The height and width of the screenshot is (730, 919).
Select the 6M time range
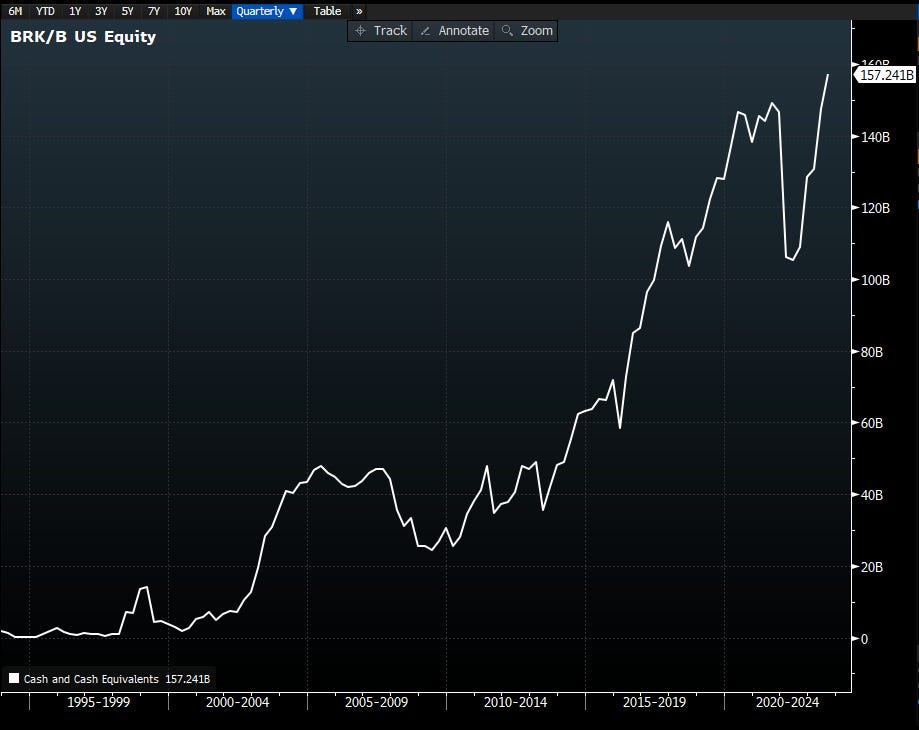[15, 11]
